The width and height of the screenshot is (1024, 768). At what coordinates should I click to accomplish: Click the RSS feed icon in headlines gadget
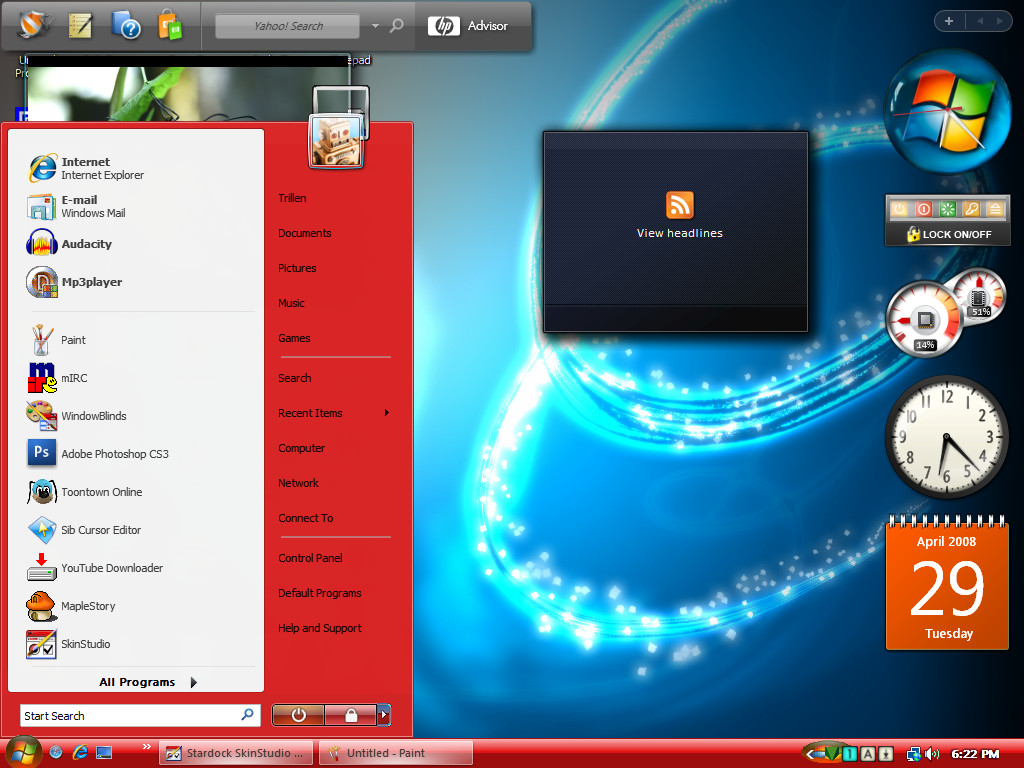tap(680, 205)
